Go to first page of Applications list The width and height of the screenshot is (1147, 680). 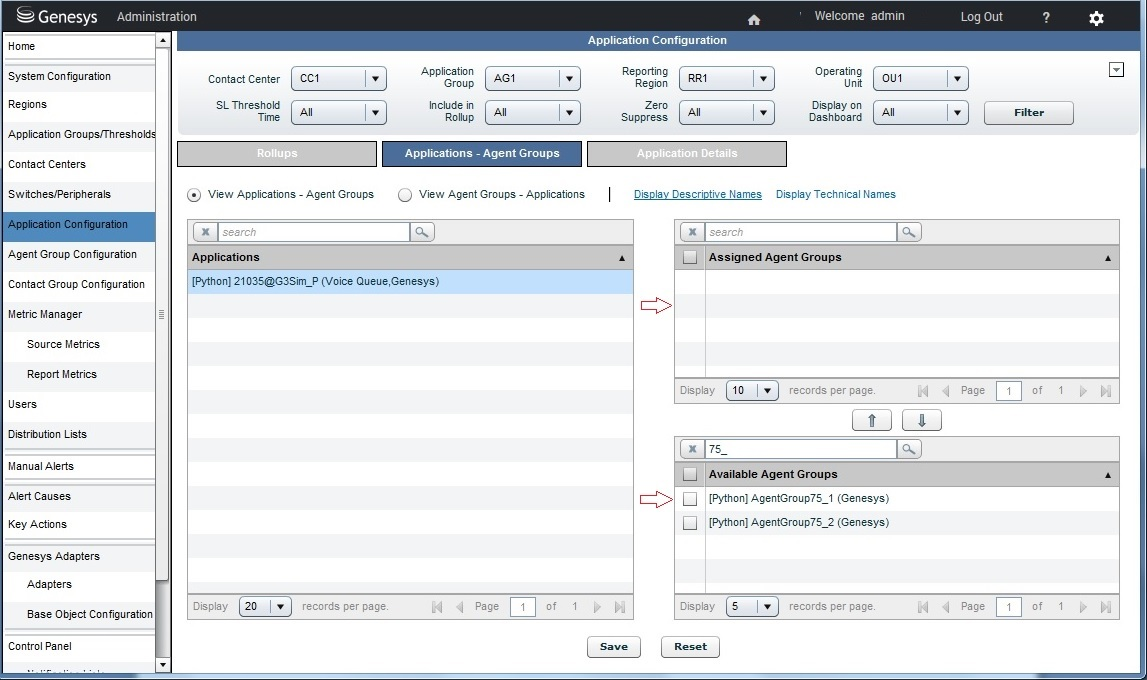tap(437, 607)
